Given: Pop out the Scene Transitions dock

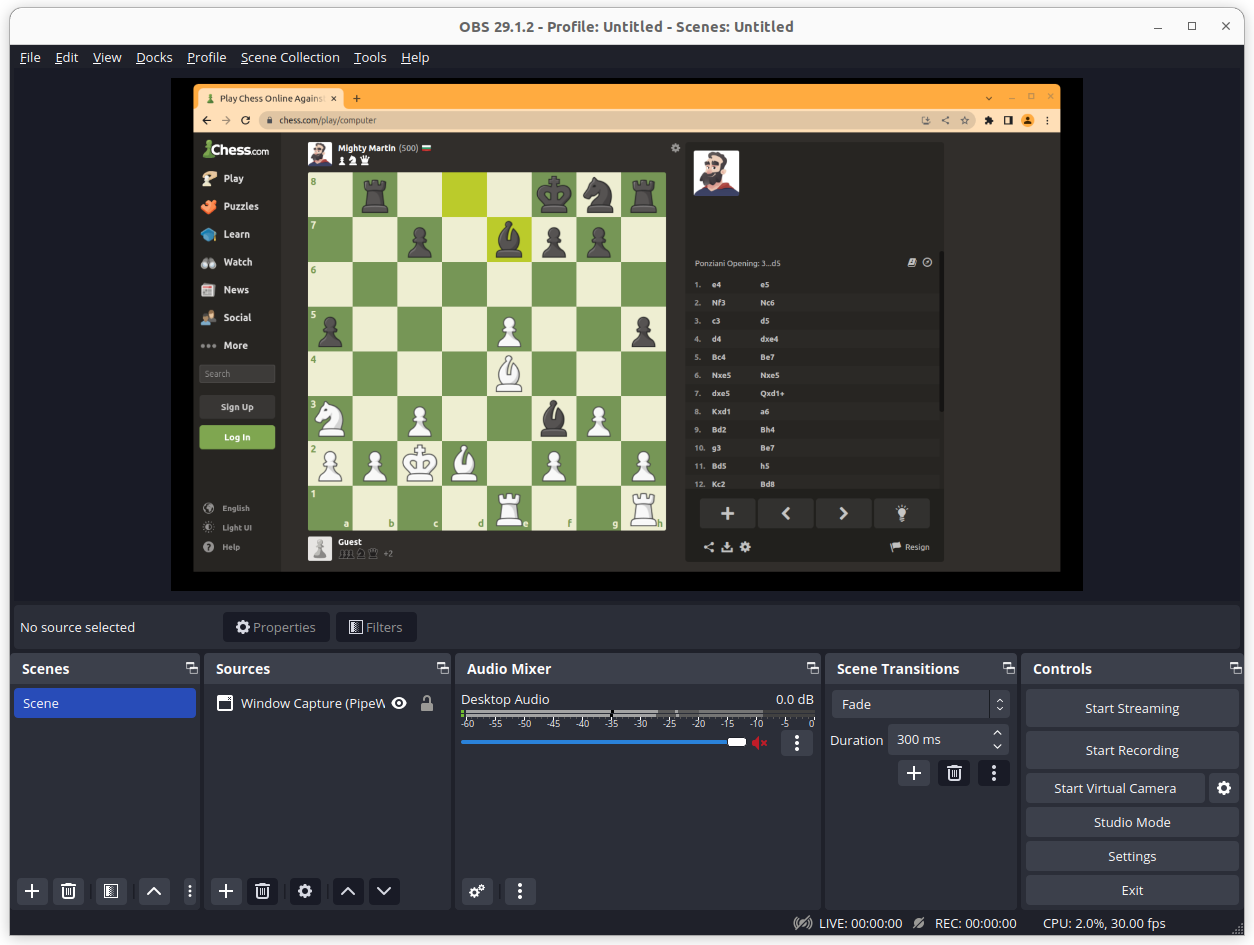Looking at the screenshot, I should 1008,668.
